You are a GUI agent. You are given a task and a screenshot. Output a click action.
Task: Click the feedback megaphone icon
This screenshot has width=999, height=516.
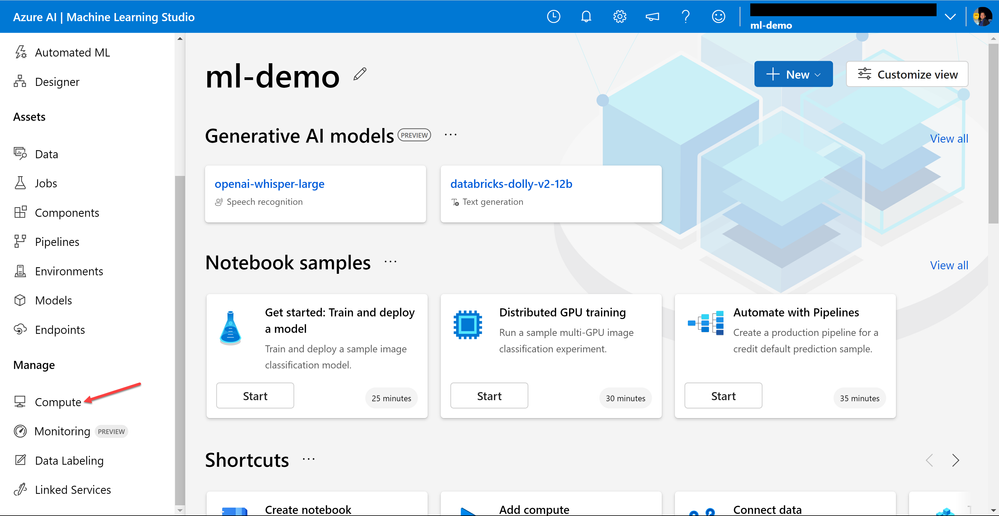[652, 17]
